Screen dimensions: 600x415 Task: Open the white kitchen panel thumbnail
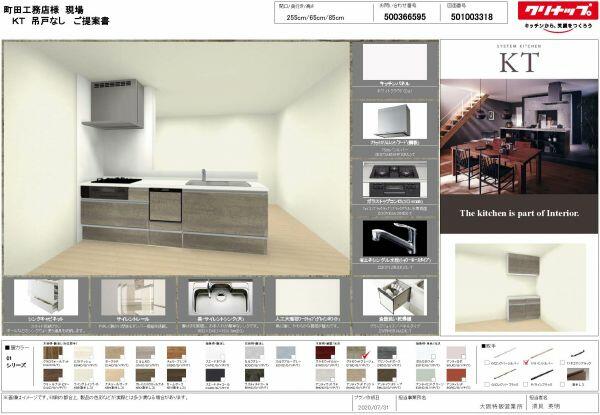tap(395, 62)
